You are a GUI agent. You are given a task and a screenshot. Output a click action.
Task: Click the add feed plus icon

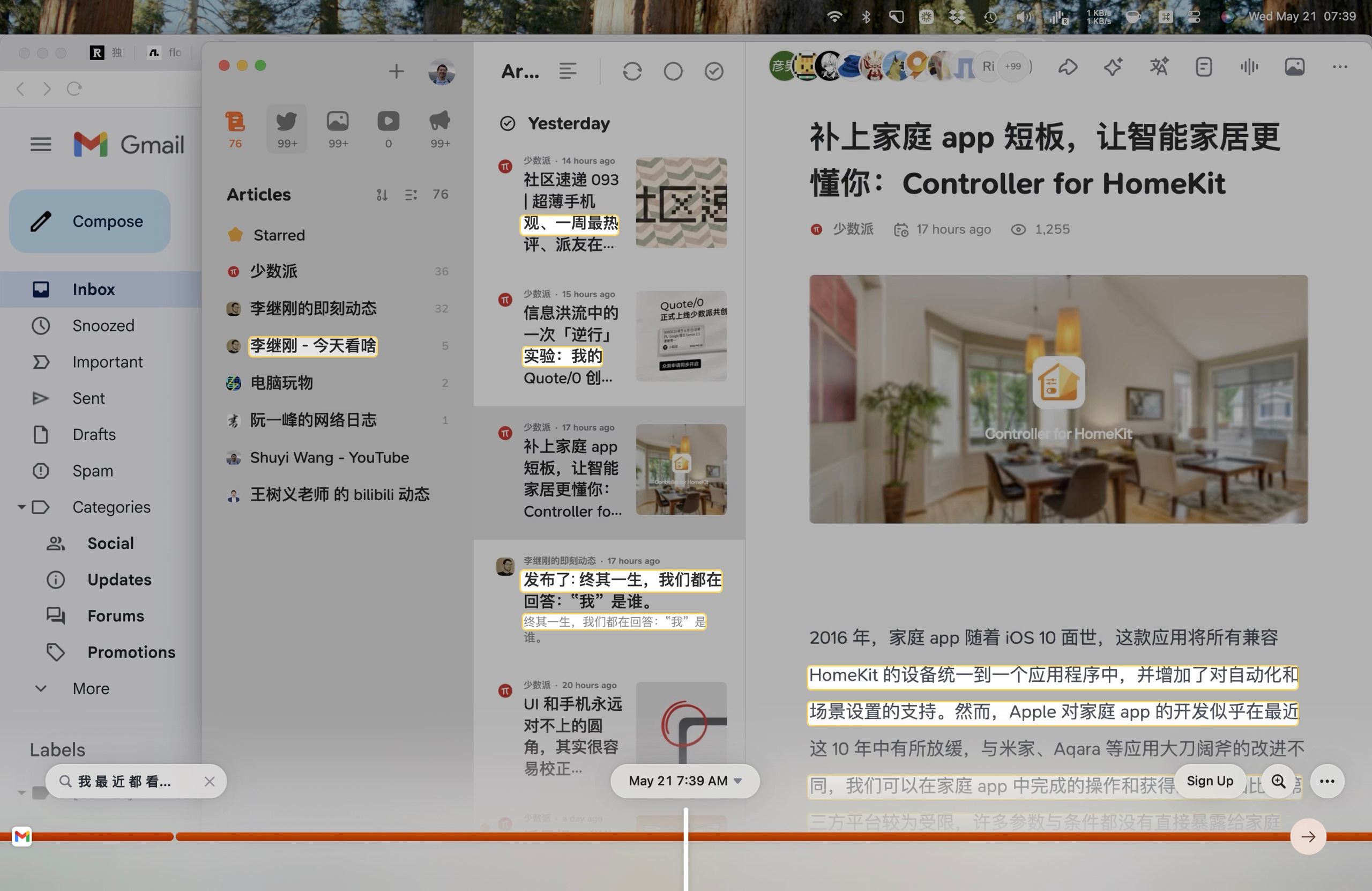pos(396,71)
